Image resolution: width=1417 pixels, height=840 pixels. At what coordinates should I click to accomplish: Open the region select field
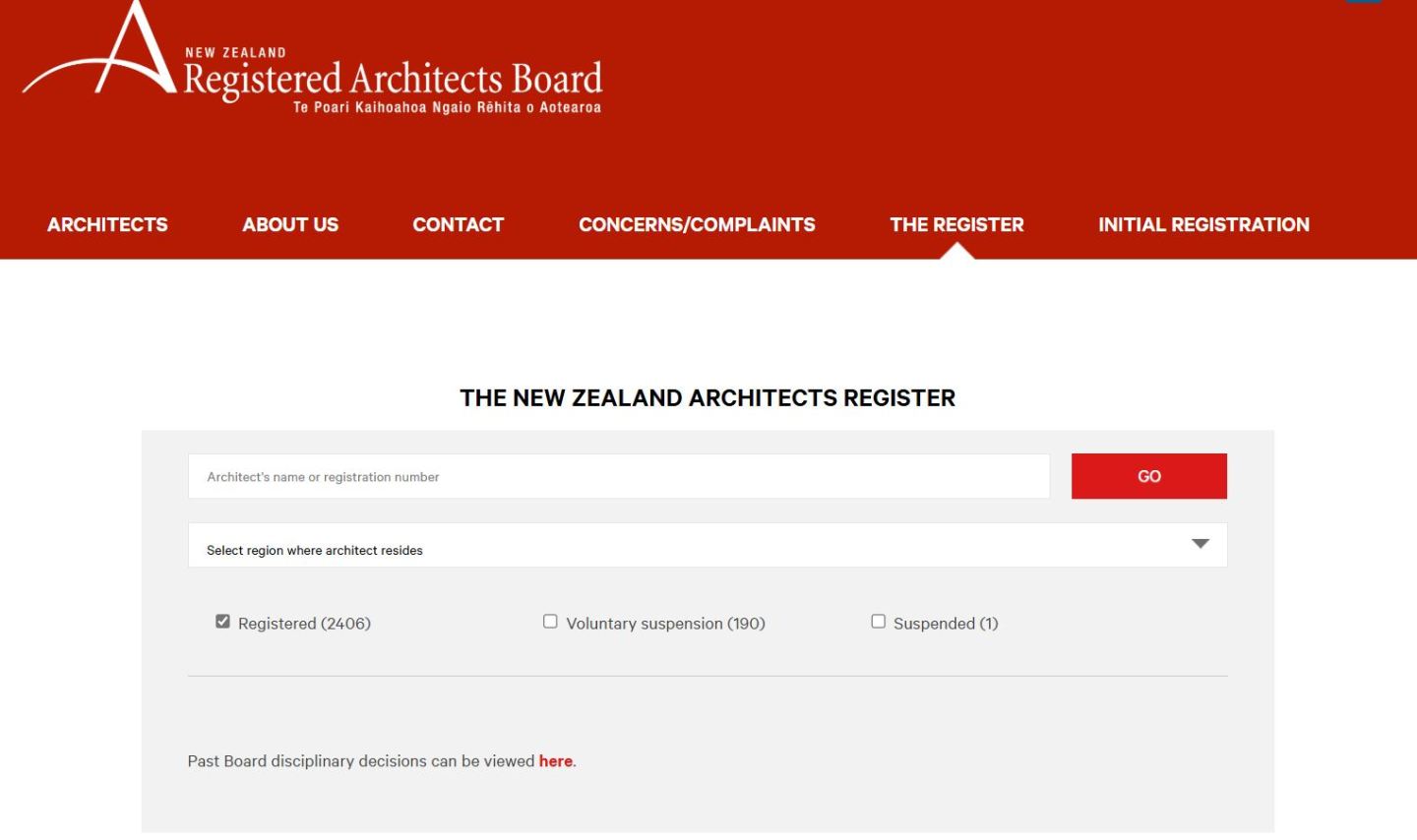(x=689, y=546)
